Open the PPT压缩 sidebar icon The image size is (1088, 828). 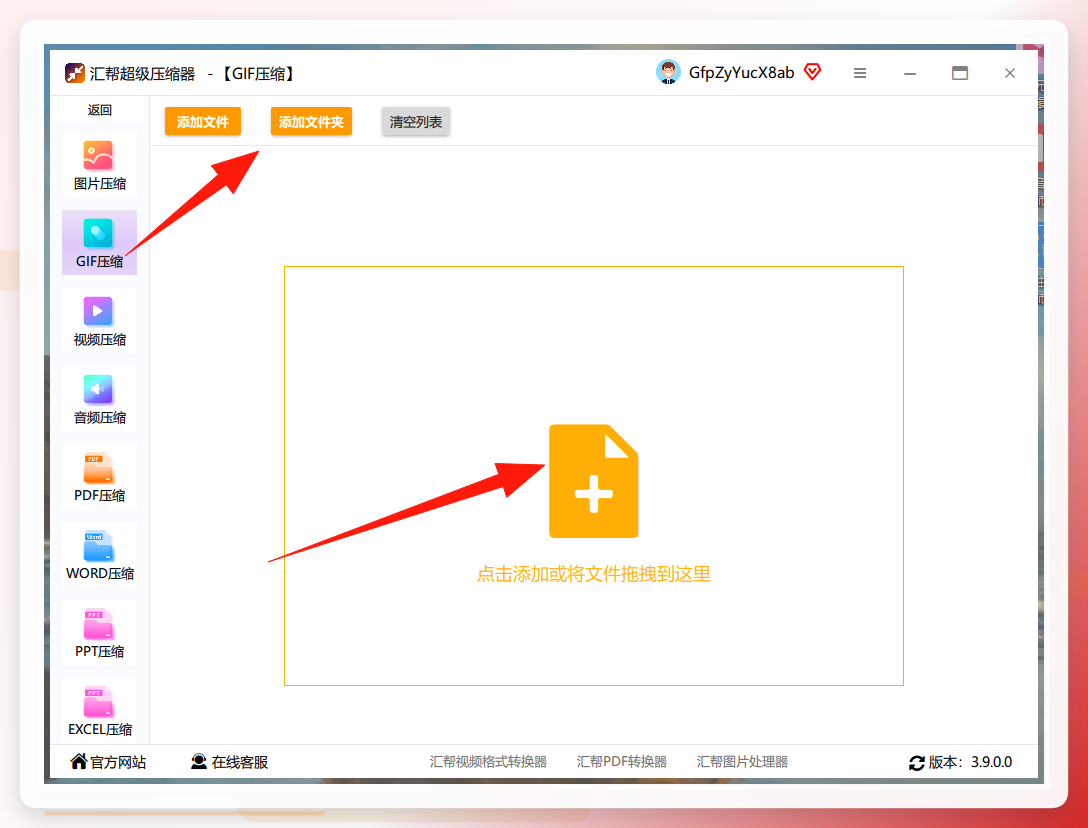click(x=98, y=624)
